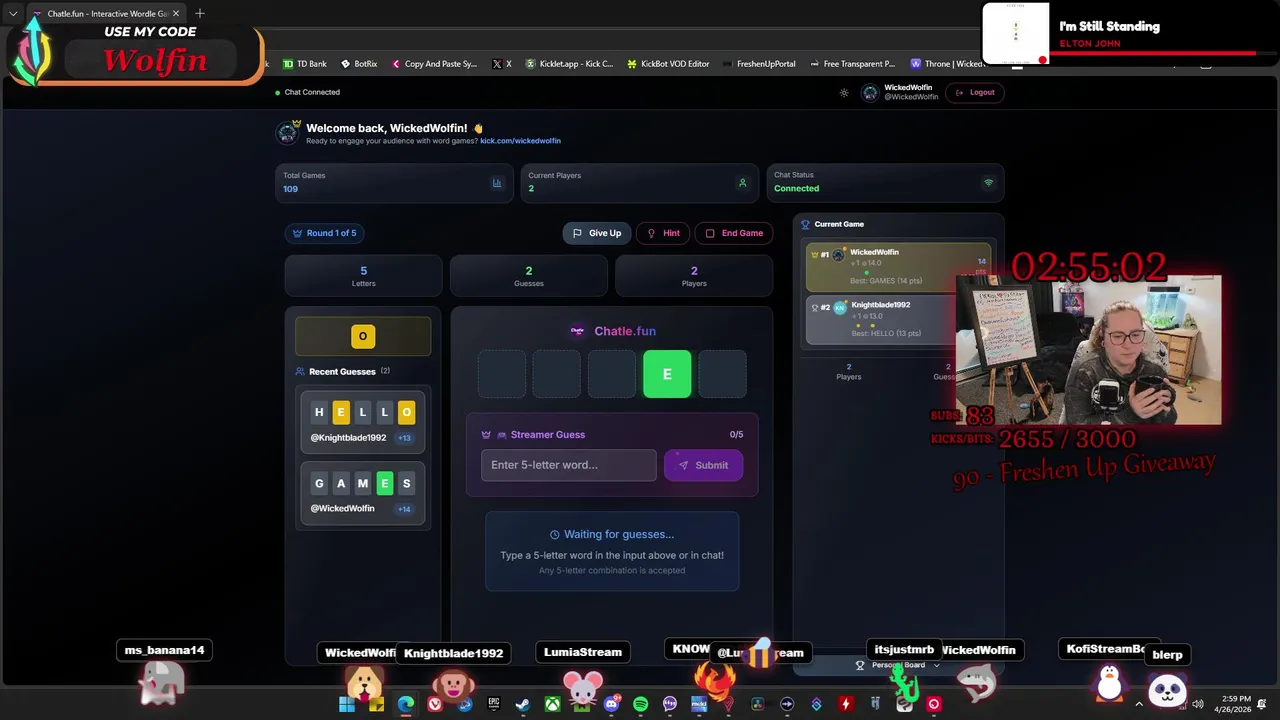
Task: Select the HELLO guess by Knightblade1992
Action: 363,422
